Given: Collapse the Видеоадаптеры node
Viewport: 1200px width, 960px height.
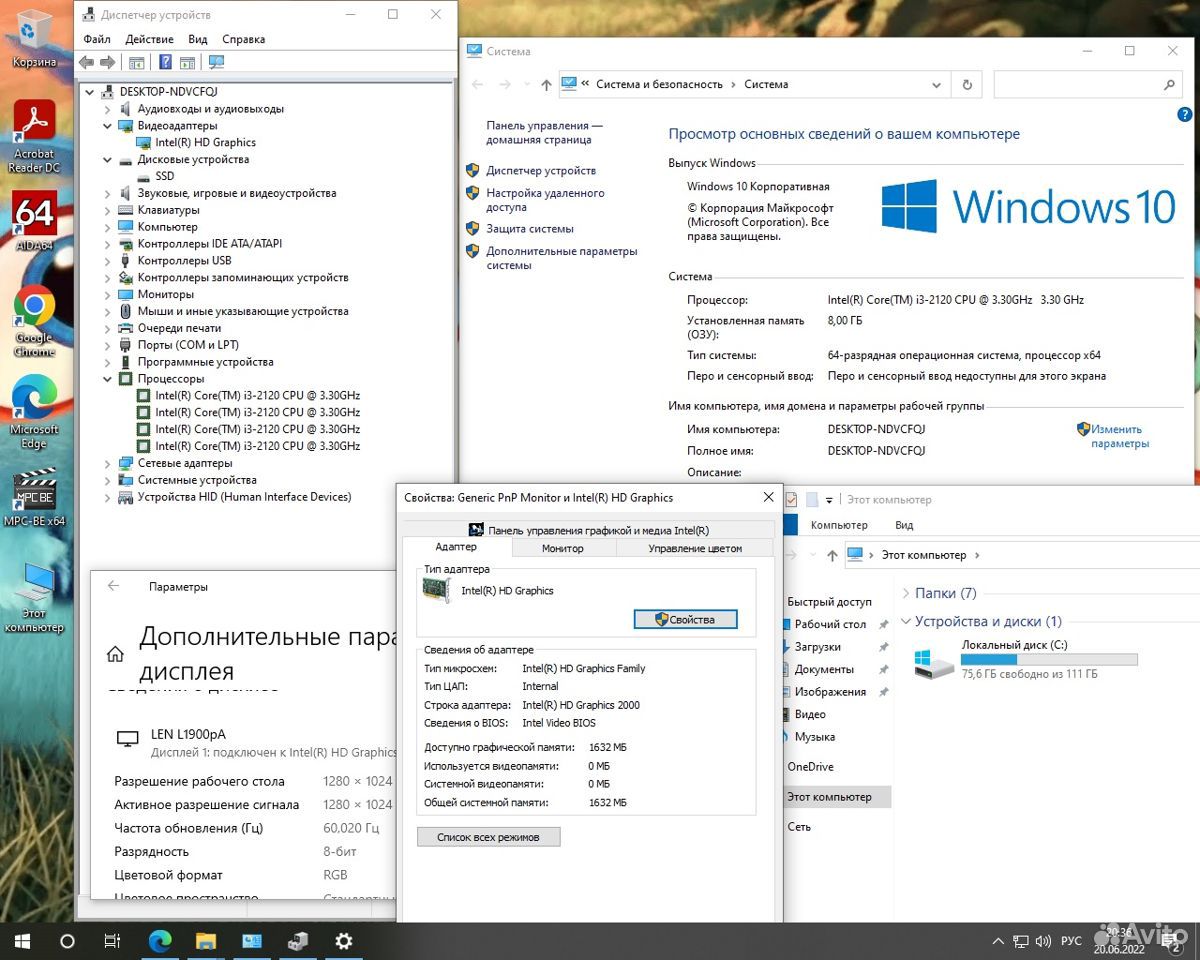Looking at the screenshot, I should point(108,126).
